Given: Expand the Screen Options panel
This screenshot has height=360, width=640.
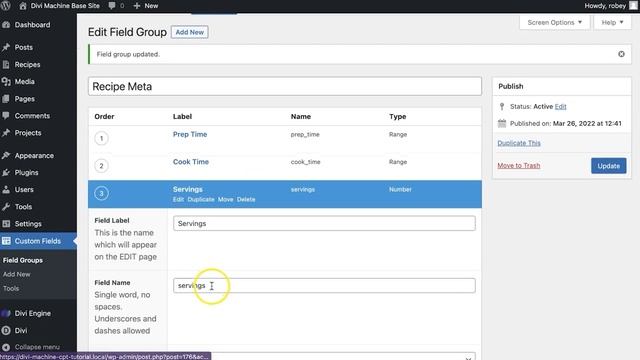Looking at the screenshot, I should tap(554, 22).
